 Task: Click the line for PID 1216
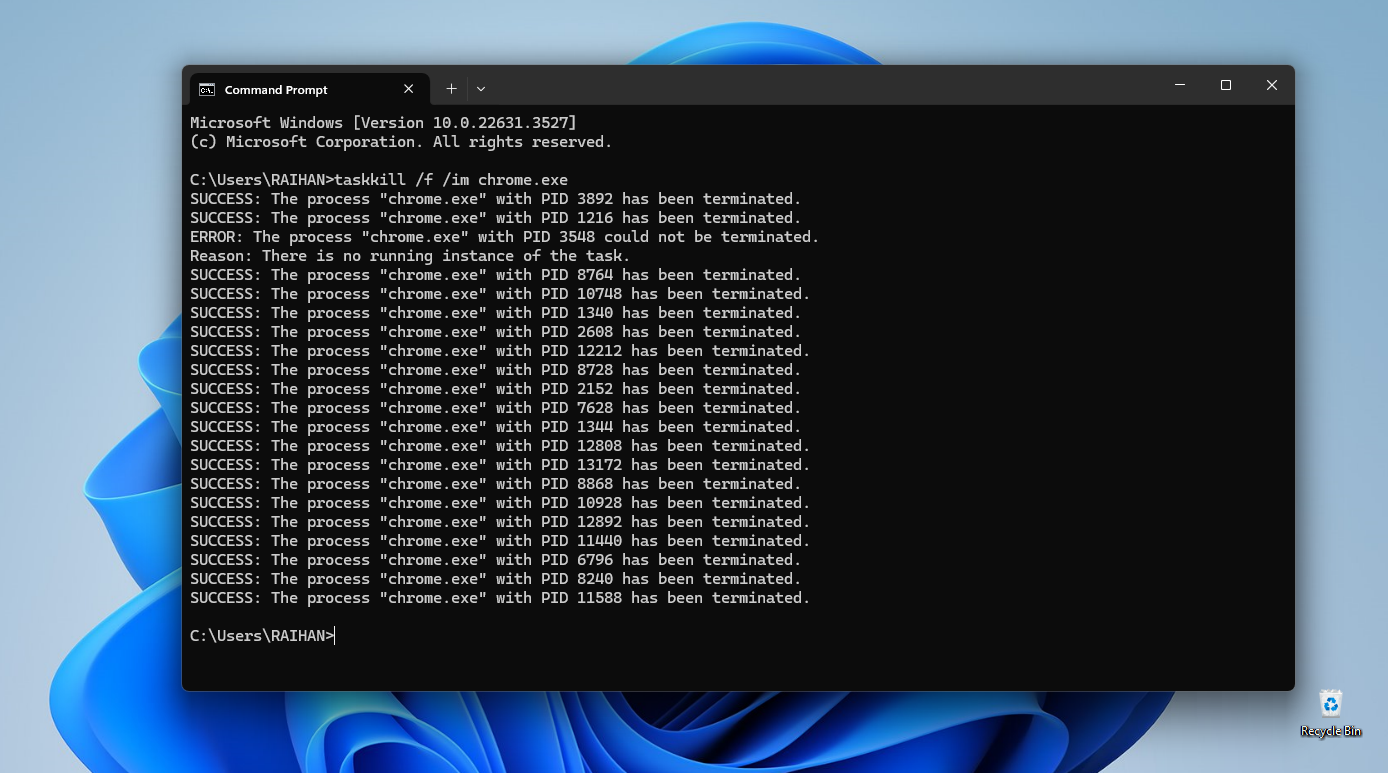pyautogui.click(x=496, y=218)
